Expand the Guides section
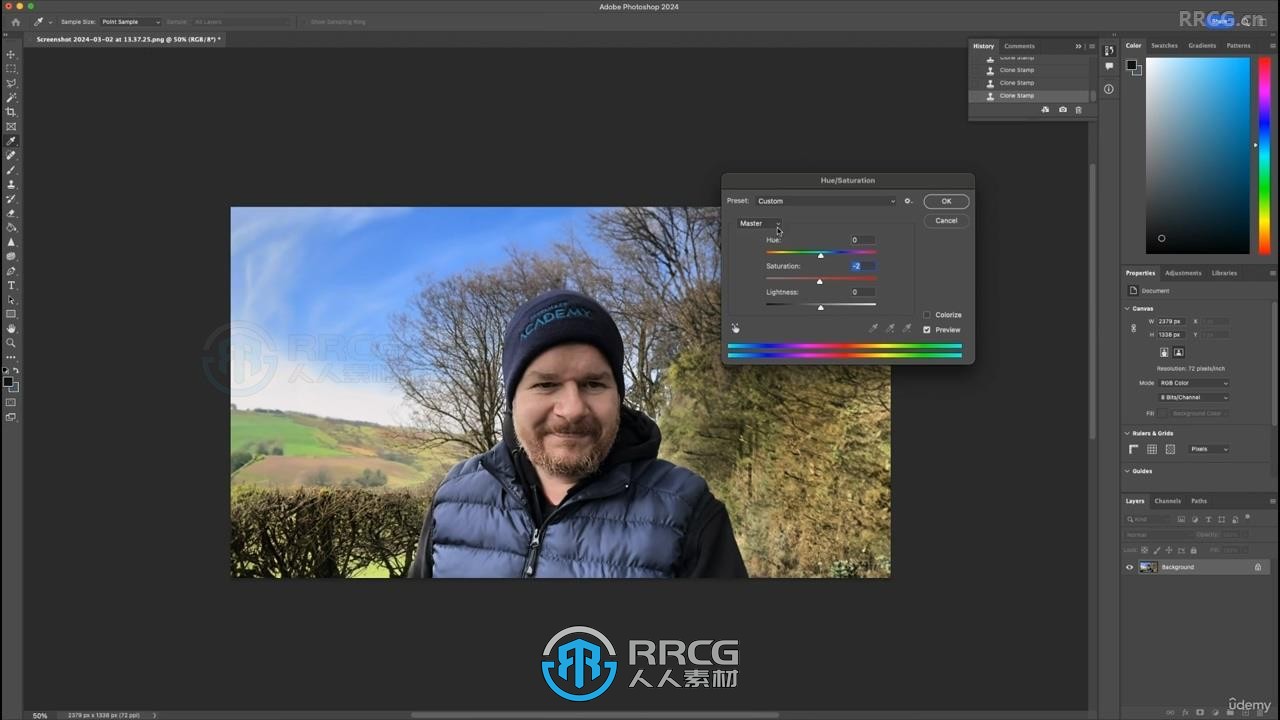The height and width of the screenshot is (720, 1280). [1128, 471]
